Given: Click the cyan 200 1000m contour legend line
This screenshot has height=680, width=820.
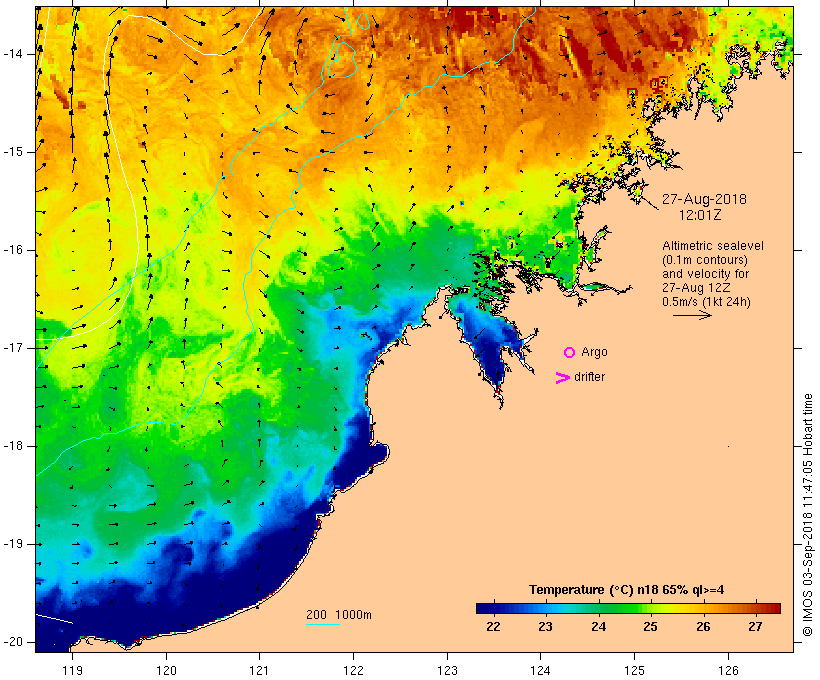Looking at the screenshot, I should 323,624.
